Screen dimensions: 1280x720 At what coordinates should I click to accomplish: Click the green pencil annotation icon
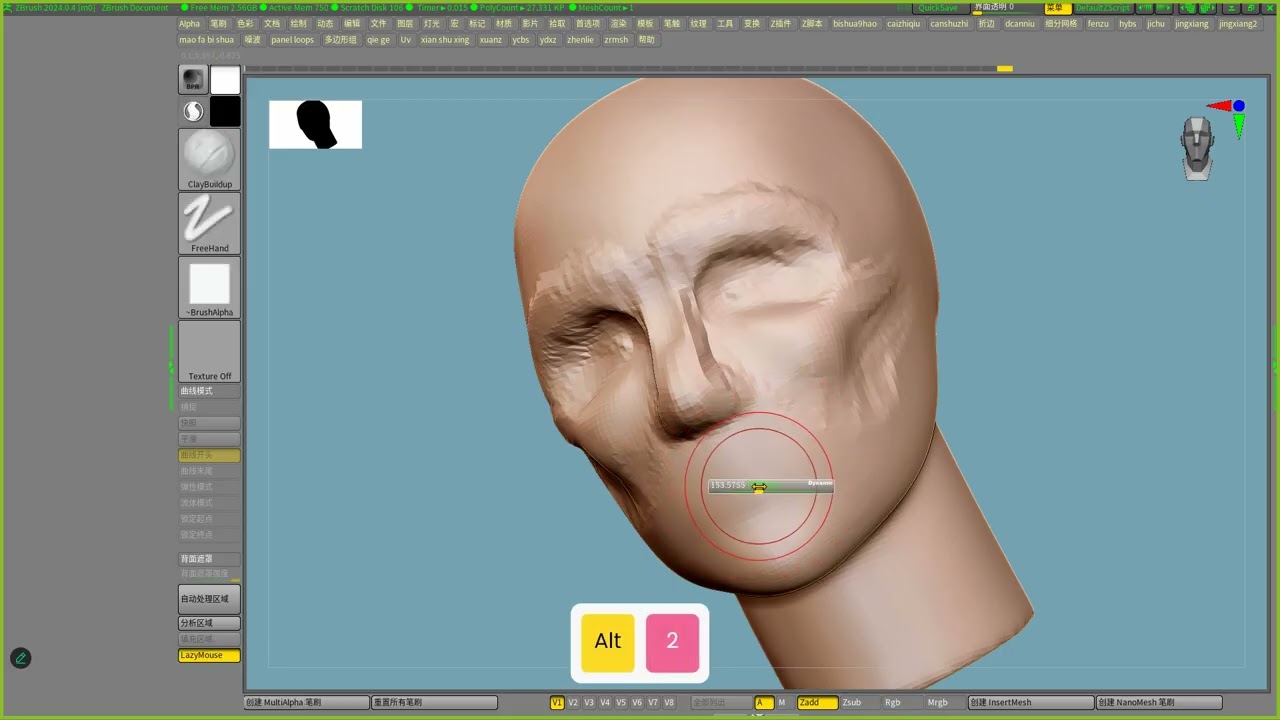[20, 658]
